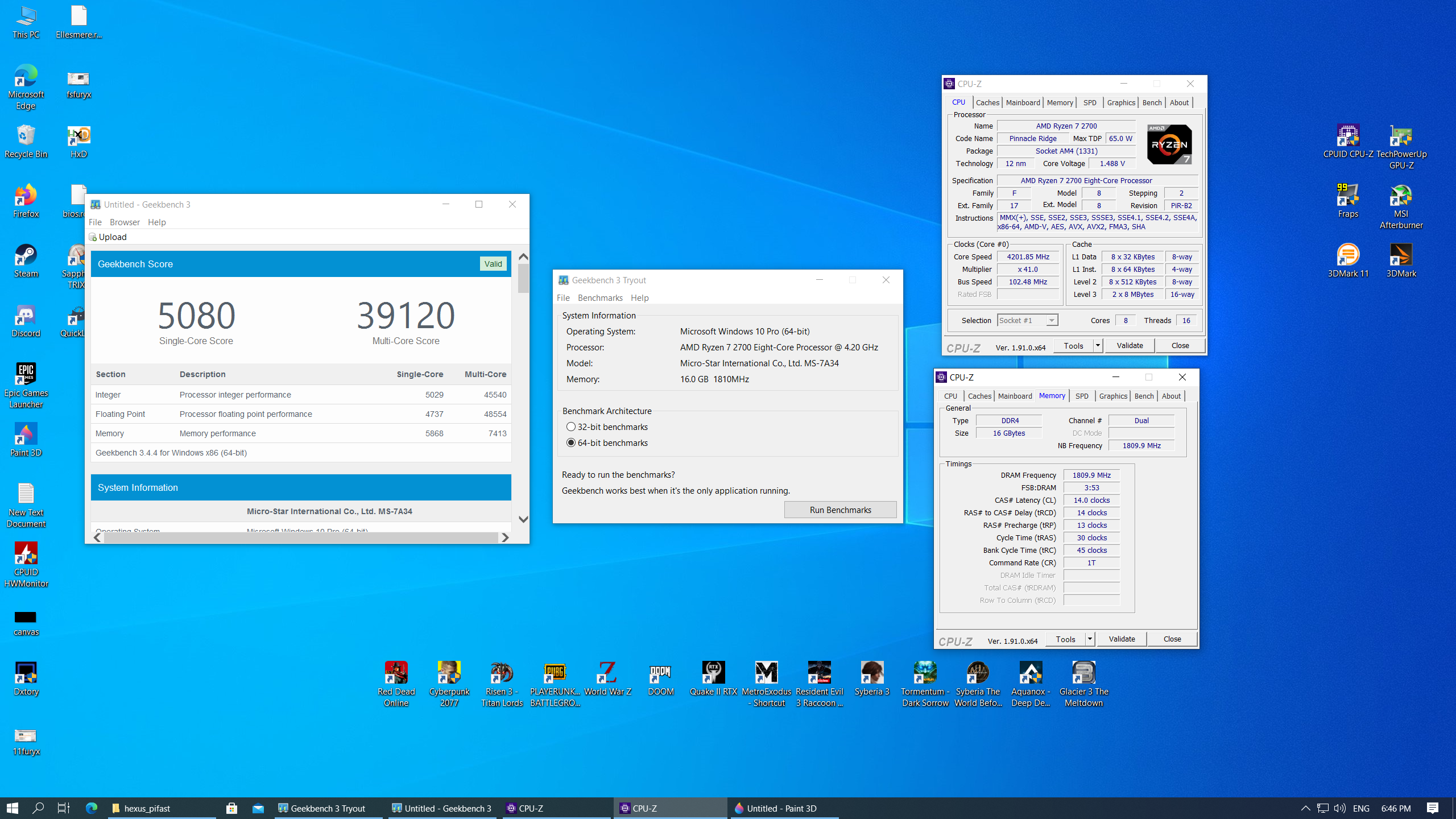Screen dimensions: 1456x819
Task: Click Close button in upper CPU-Z window
Action: pos(1180,345)
